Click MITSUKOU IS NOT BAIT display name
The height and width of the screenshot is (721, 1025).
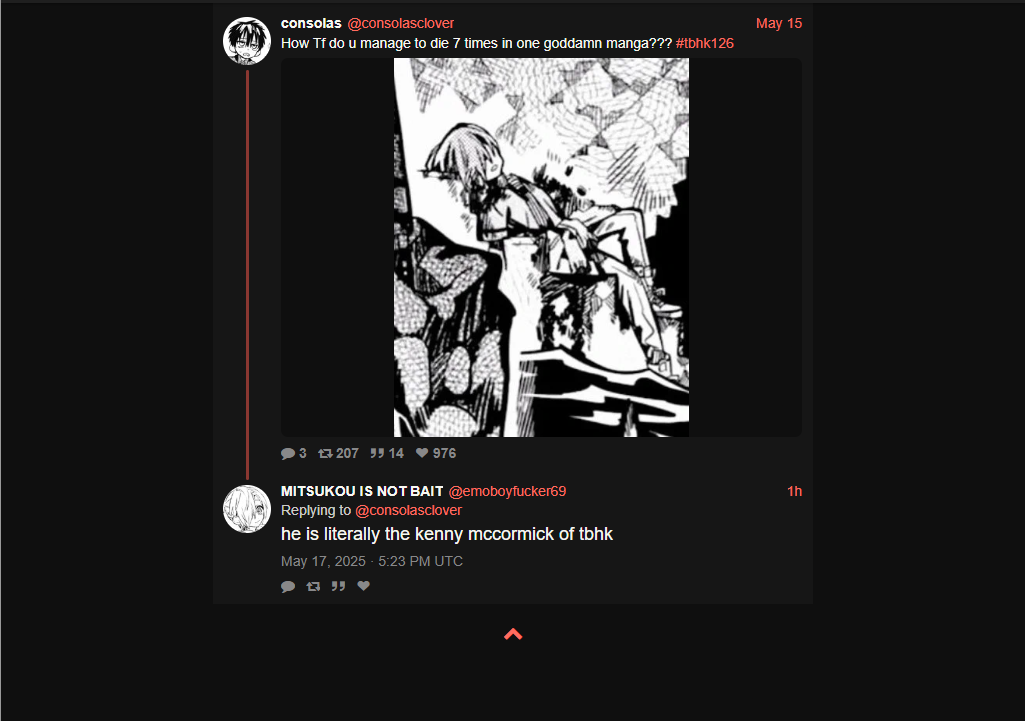362,492
